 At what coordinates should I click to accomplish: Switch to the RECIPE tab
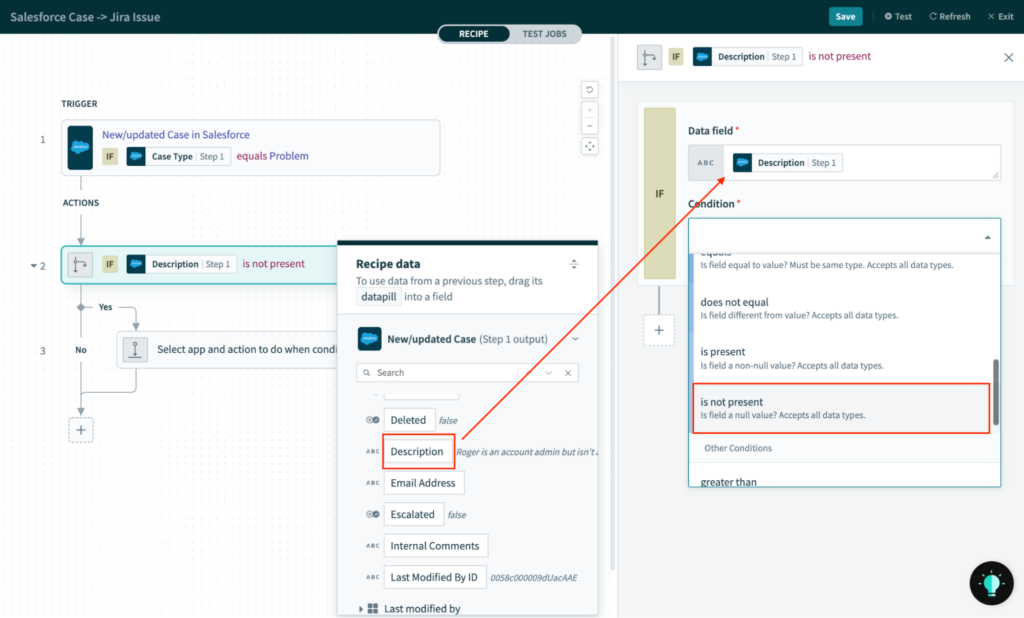coord(473,33)
